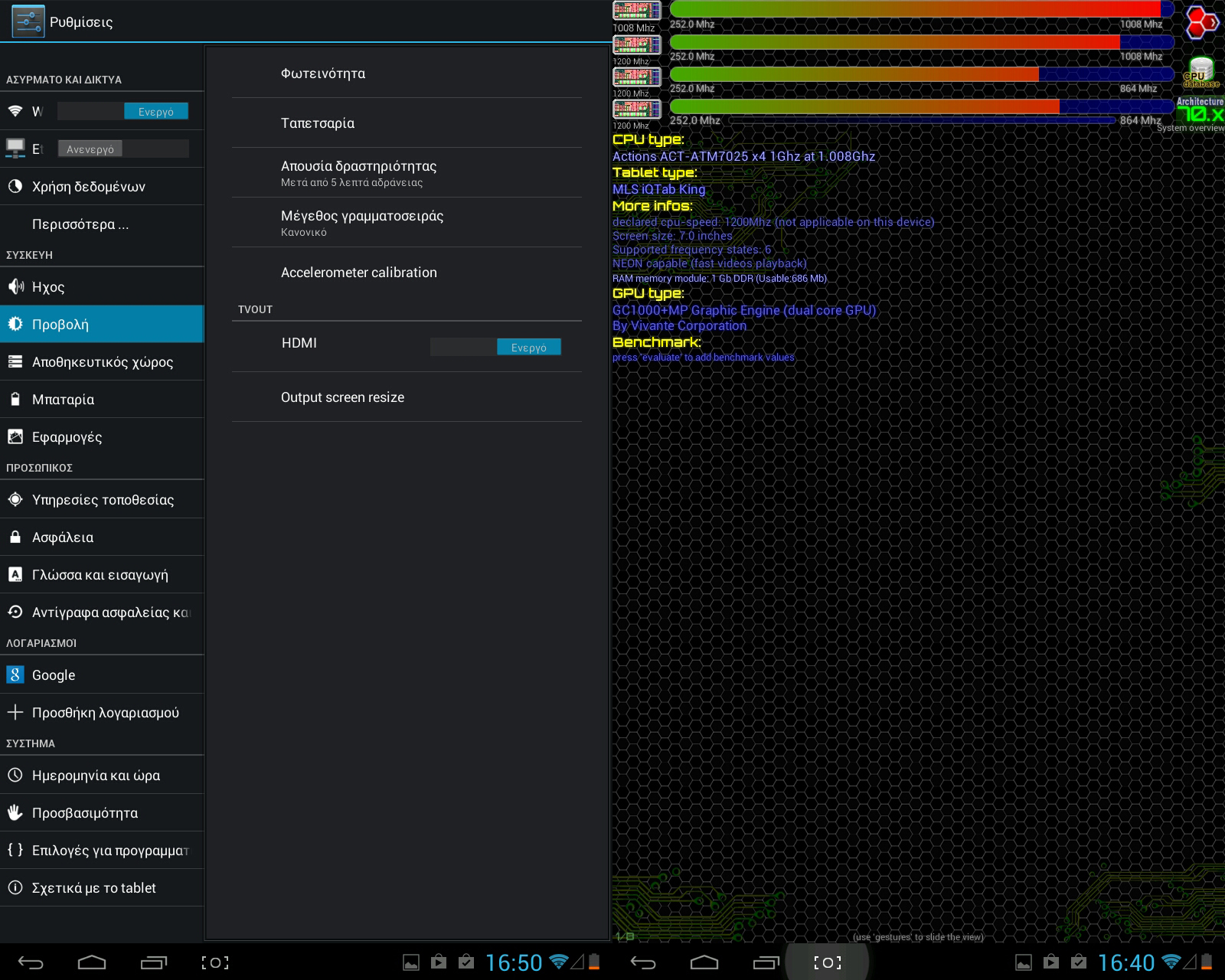Select the Προβολή display section
This screenshot has width=1225, height=980.
102,324
